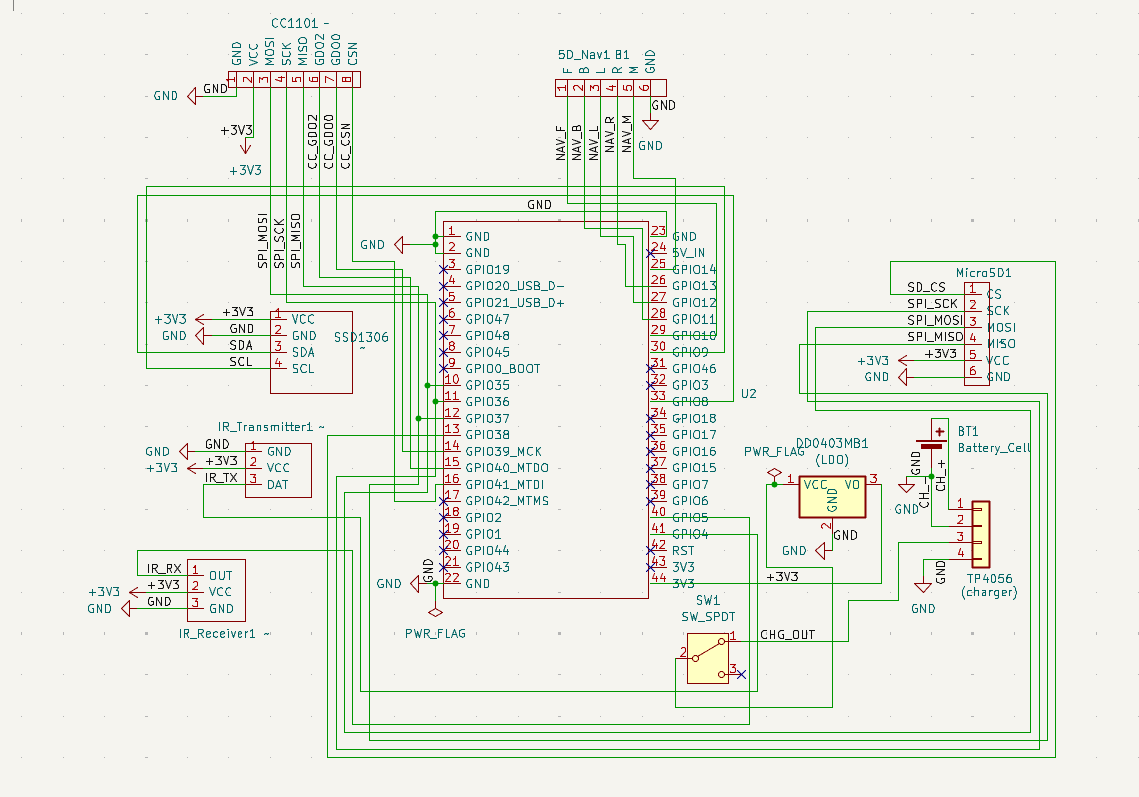This screenshot has height=797, width=1139.
Task: Select the GPIO14 pin label on U2
Action: [694, 270]
